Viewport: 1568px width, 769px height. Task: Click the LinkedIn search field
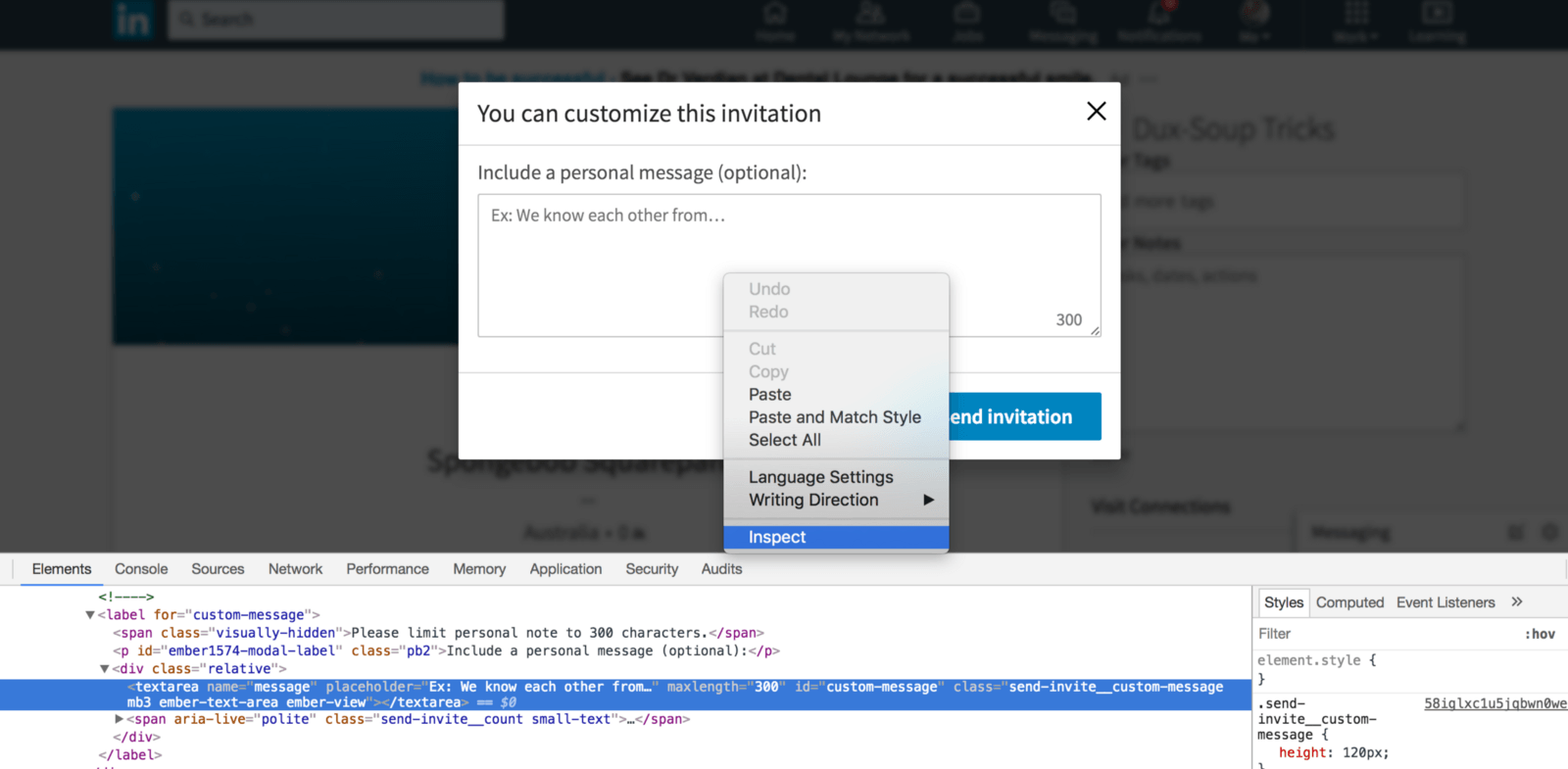point(335,20)
